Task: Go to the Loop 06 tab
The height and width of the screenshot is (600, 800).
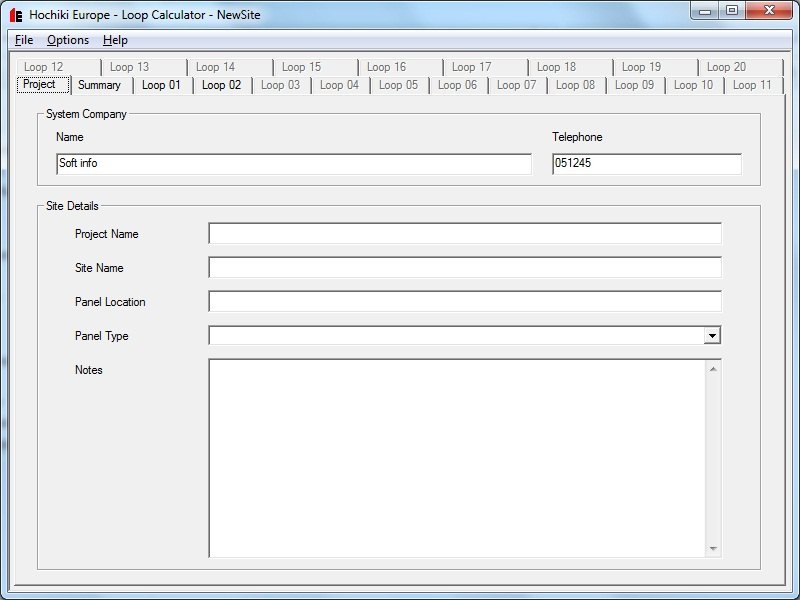Action: [458, 85]
